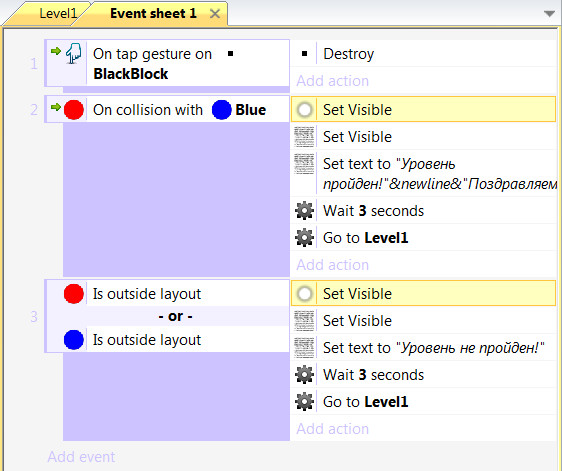The height and width of the screenshot is (471, 562).
Task: Click the blue circle icon next to Blue
Action: pyautogui.click(x=222, y=110)
